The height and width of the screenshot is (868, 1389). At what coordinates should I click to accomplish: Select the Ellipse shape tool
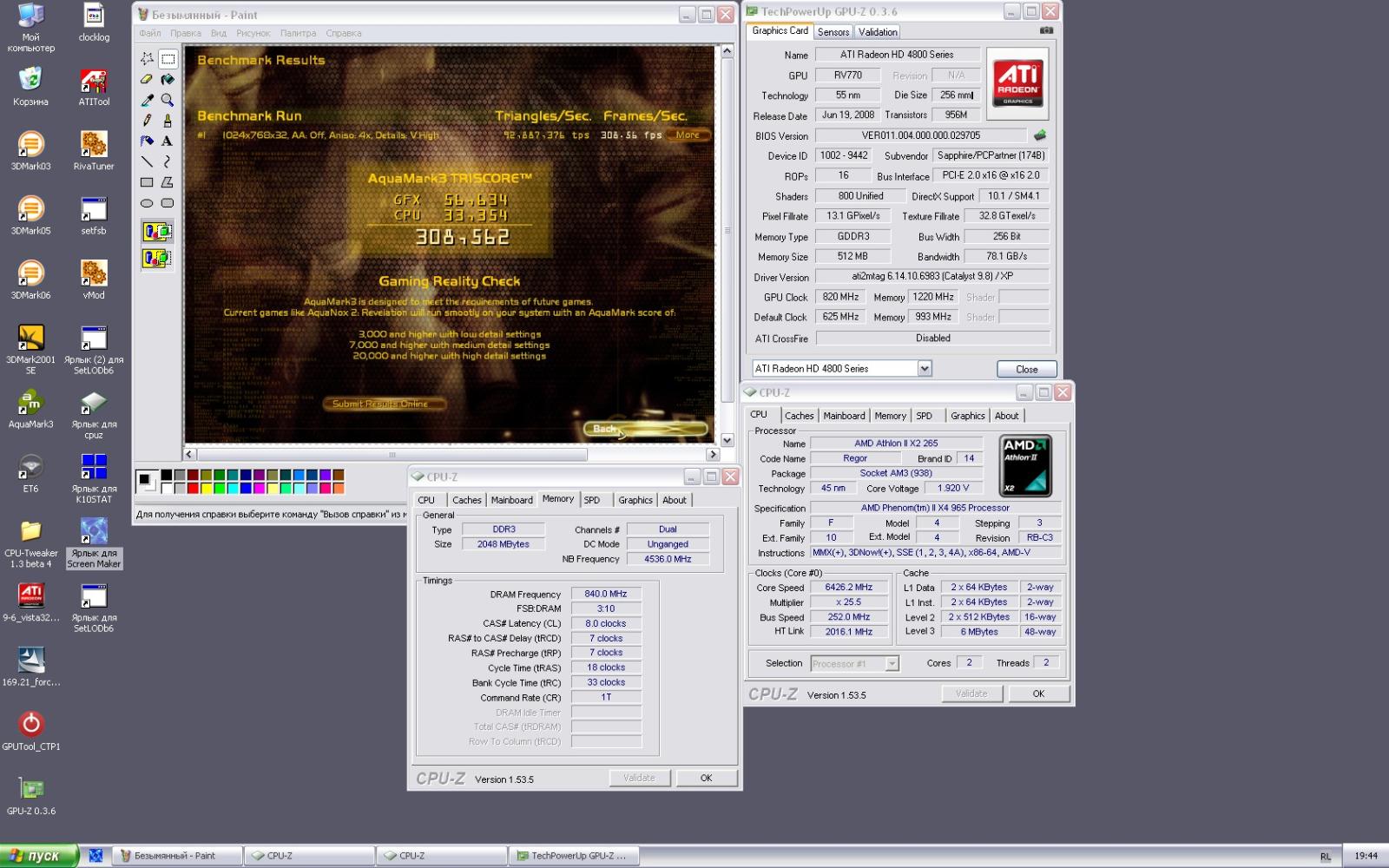click(147, 203)
